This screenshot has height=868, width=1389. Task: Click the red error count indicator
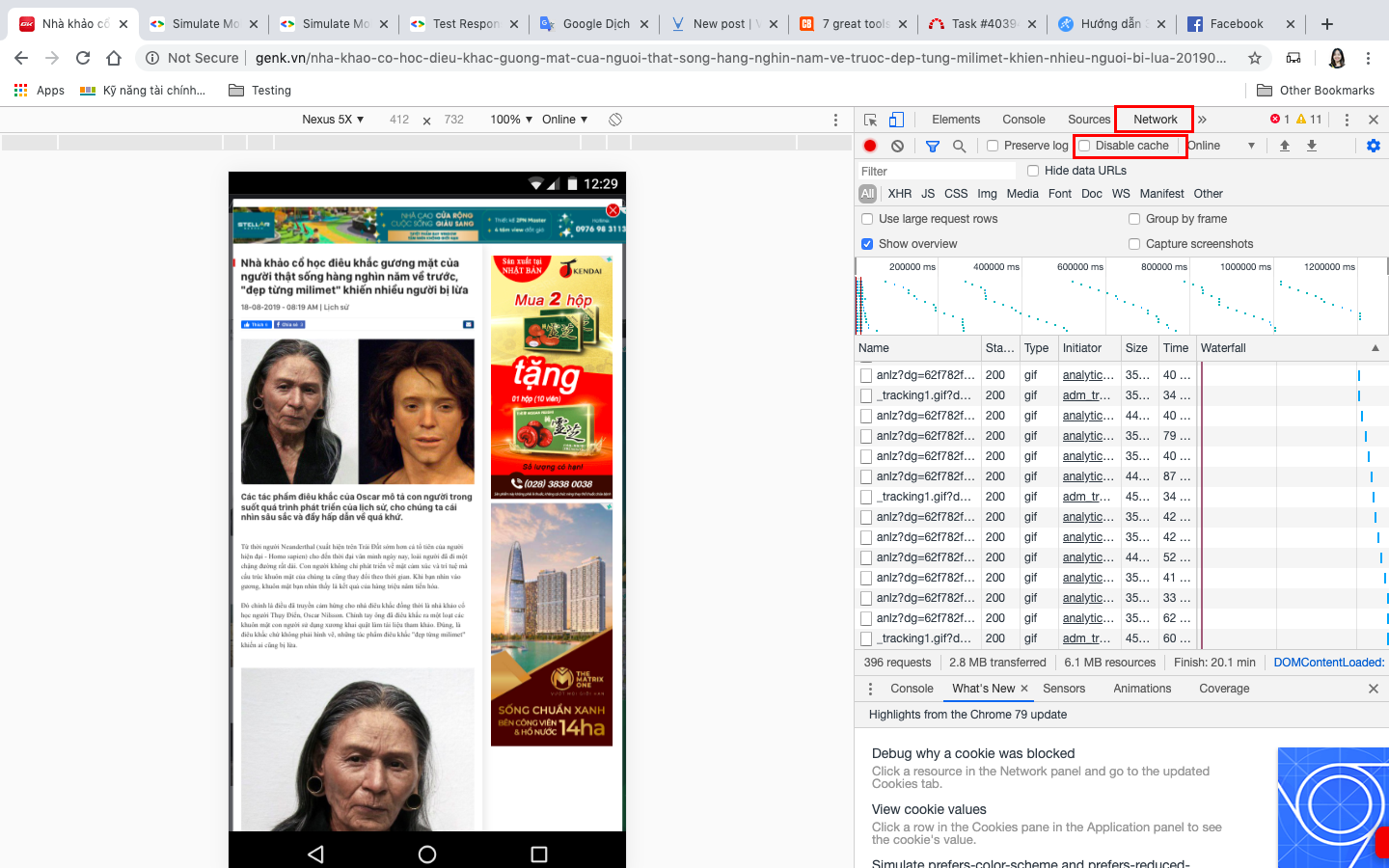click(x=1280, y=120)
